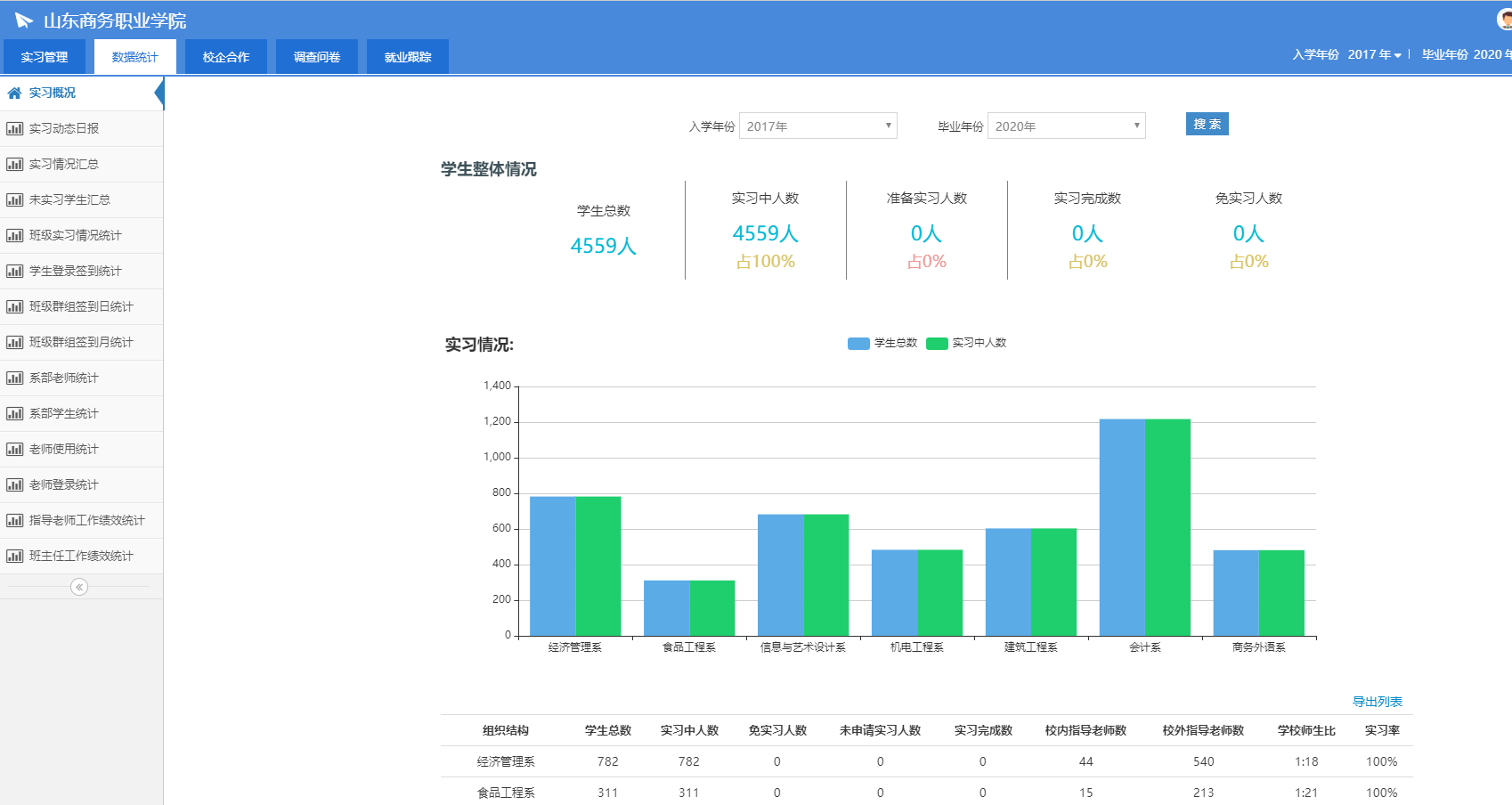Click the chart icon next to 实习动态日报
The width and height of the screenshot is (1512, 805).
tap(14, 128)
